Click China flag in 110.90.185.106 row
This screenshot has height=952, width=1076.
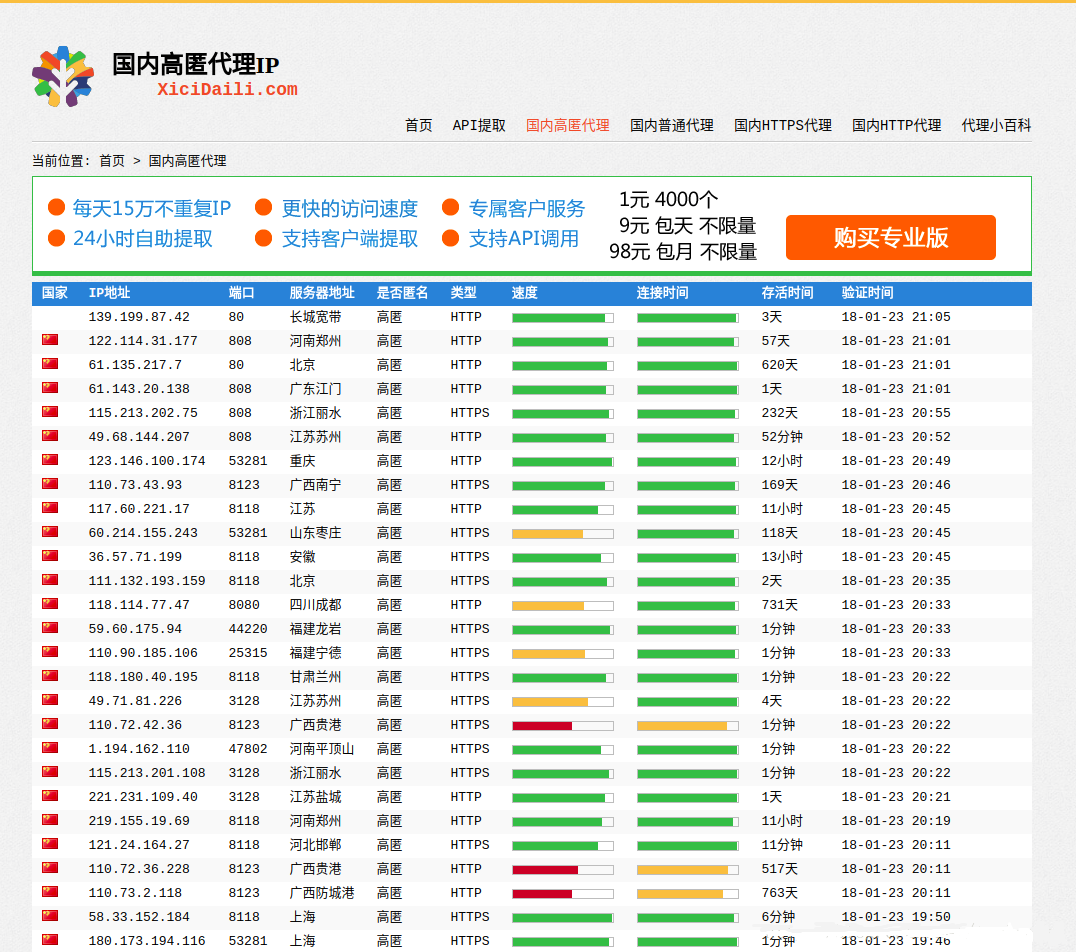coord(50,652)
